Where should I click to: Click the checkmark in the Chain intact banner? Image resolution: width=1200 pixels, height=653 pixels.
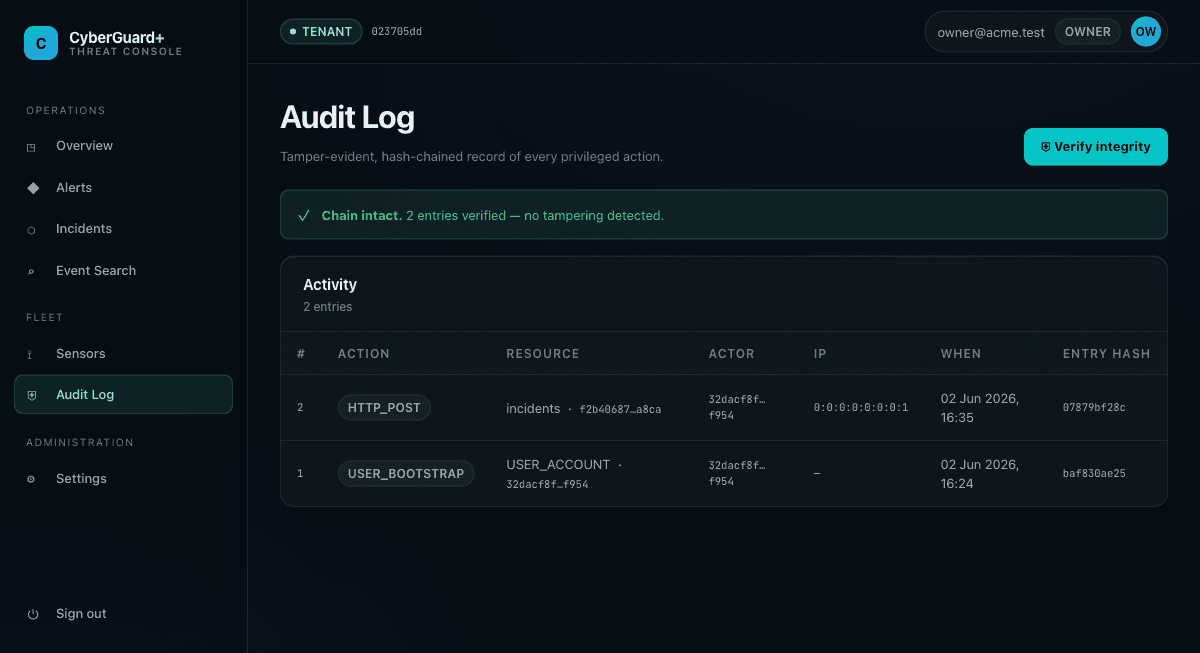[303, 215]
